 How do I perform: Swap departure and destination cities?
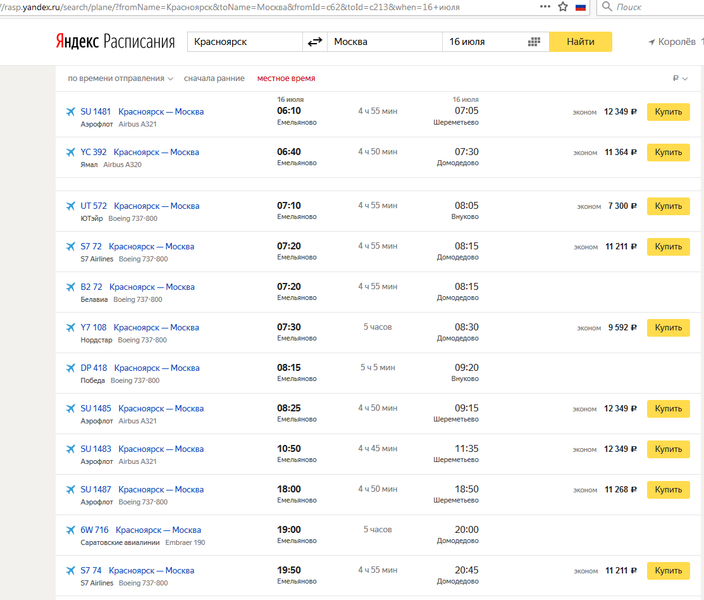coord(315,42)
